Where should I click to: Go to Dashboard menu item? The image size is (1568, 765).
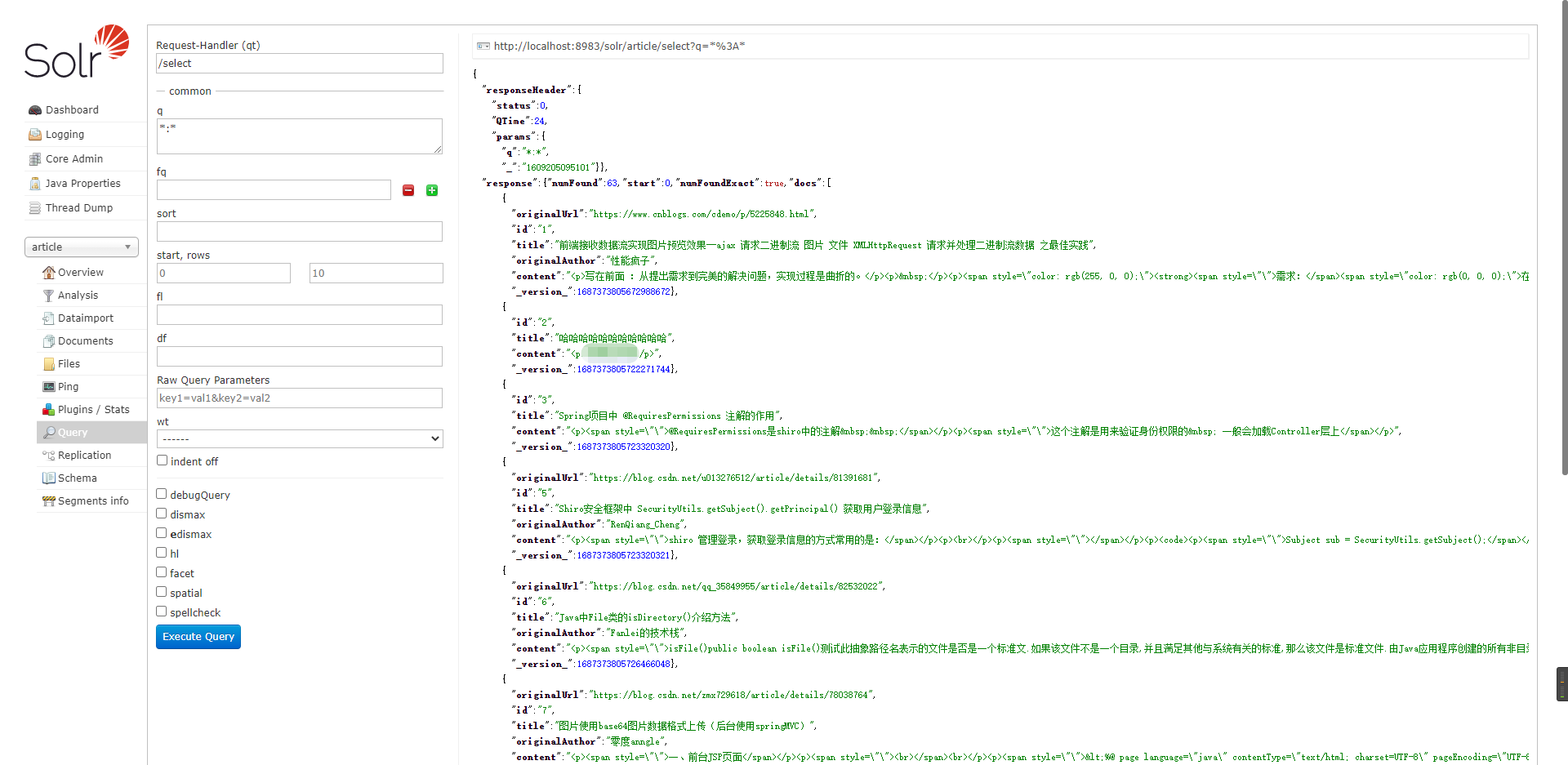click(x=72, y=110)
